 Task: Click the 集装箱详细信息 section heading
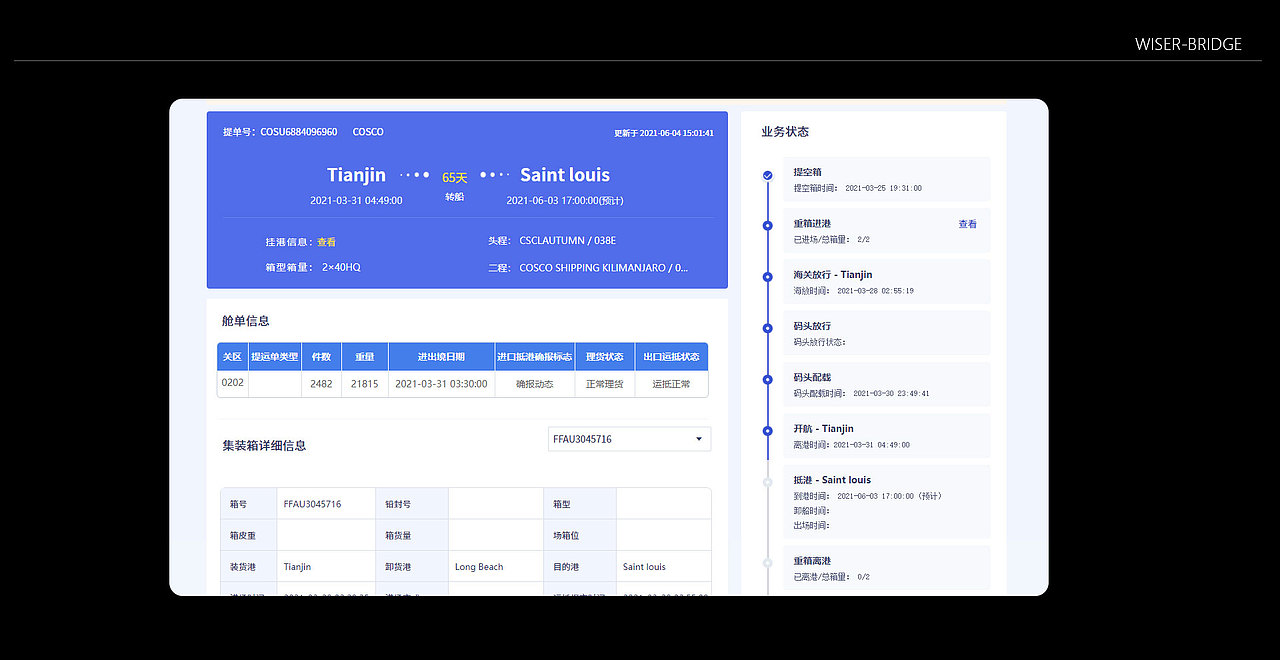coord(264,446)
